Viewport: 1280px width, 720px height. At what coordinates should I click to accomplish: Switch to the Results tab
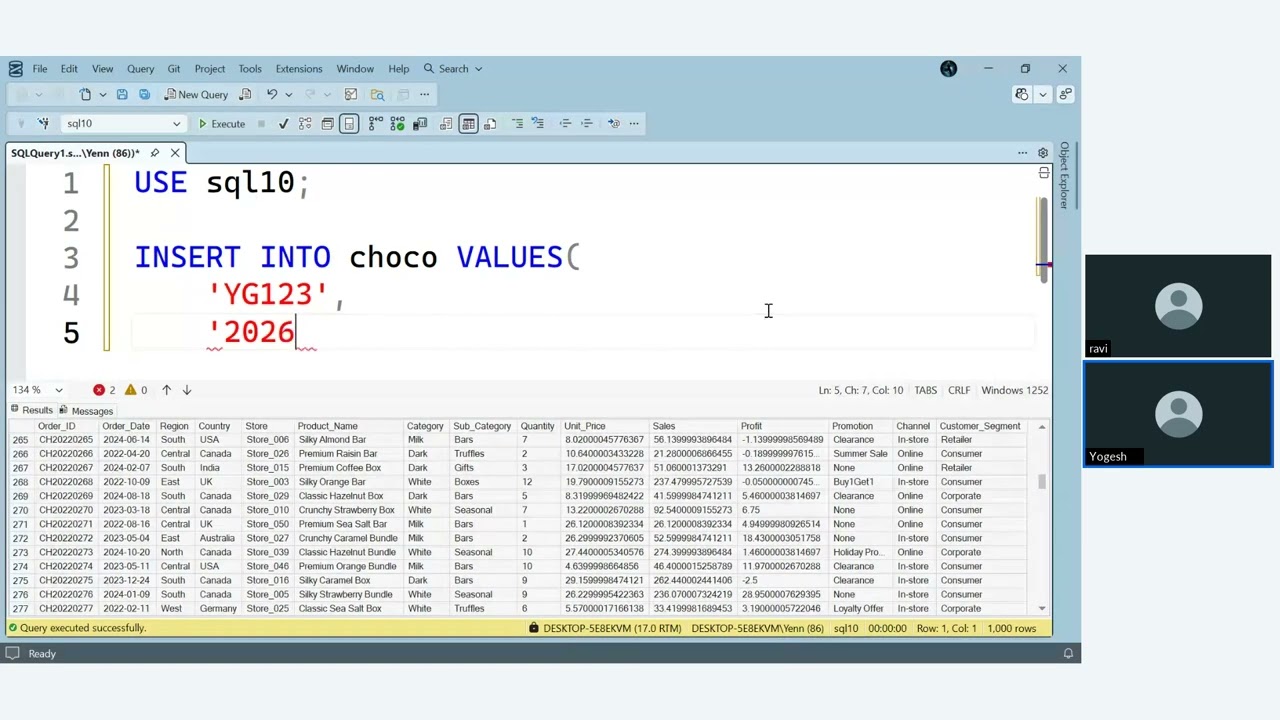pyautogui.click(x=31, y=411)
